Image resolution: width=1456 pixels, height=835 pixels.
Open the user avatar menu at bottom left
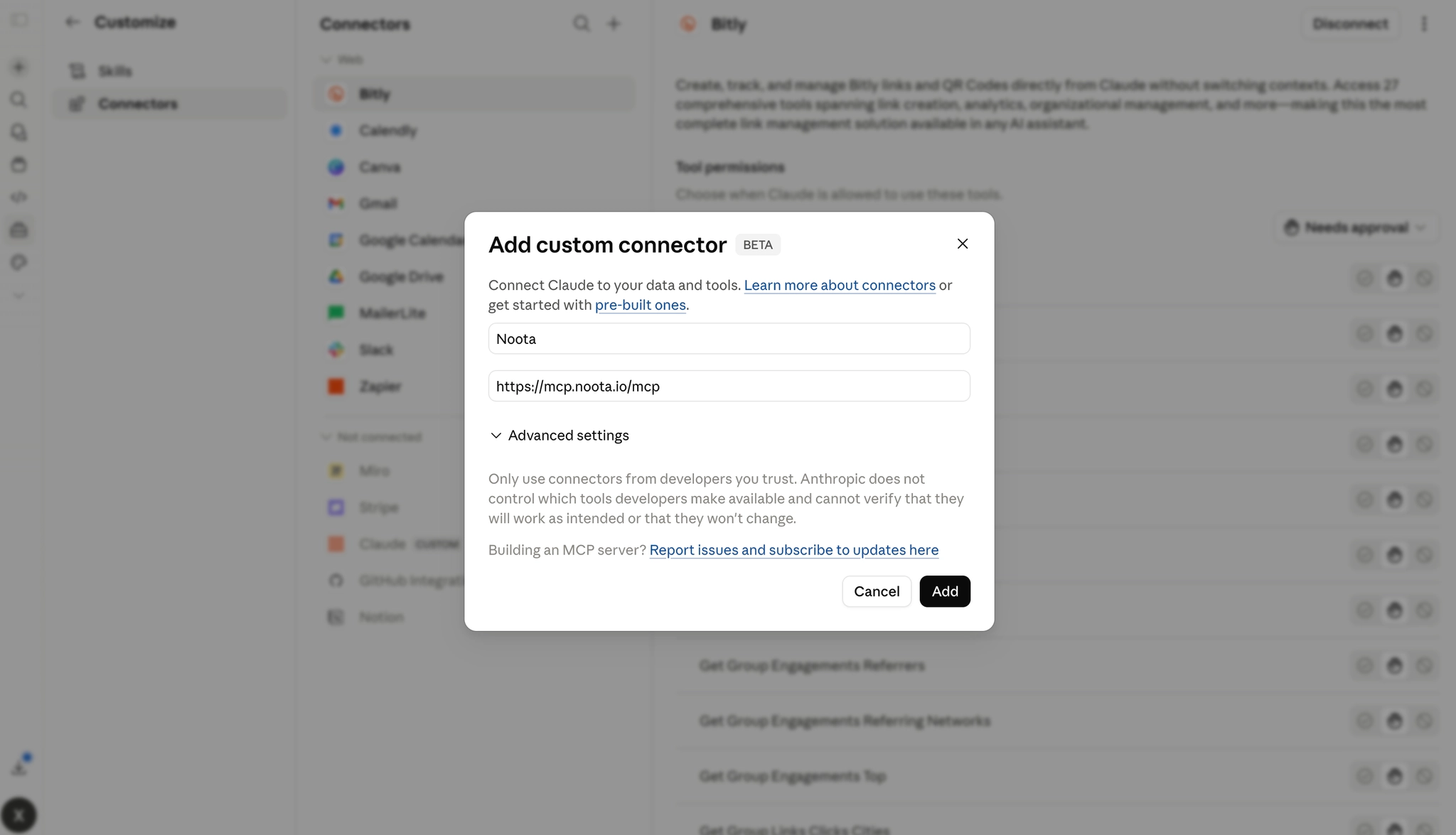[x=19, y=815]
